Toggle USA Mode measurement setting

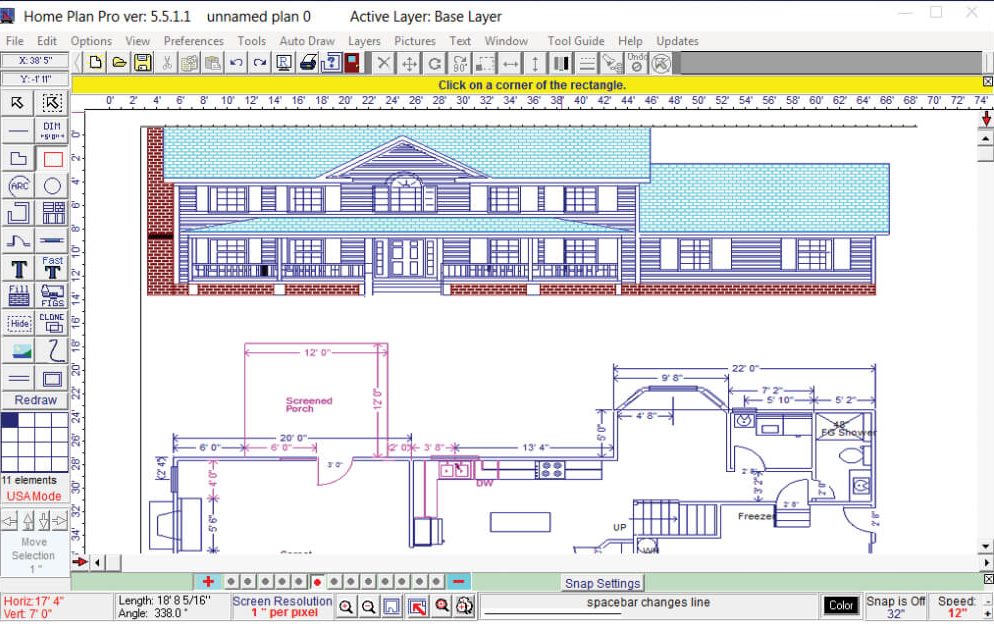coord(34,496)
